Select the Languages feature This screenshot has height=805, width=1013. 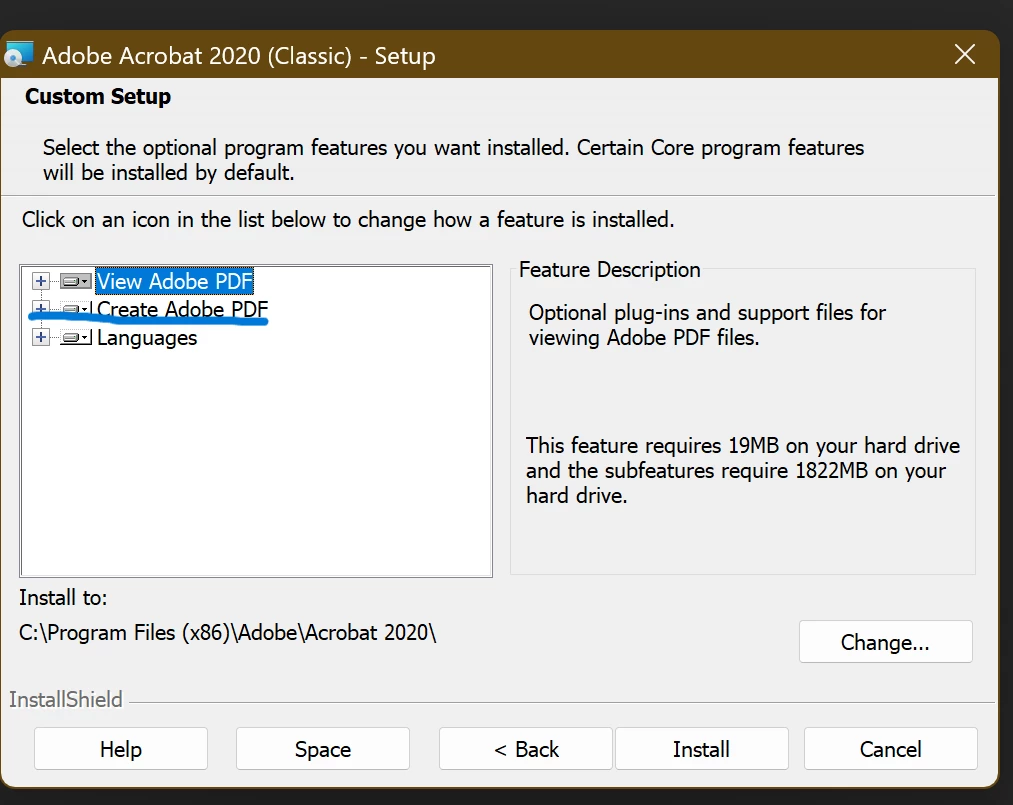pyautogui.click(x=147, y=338)
